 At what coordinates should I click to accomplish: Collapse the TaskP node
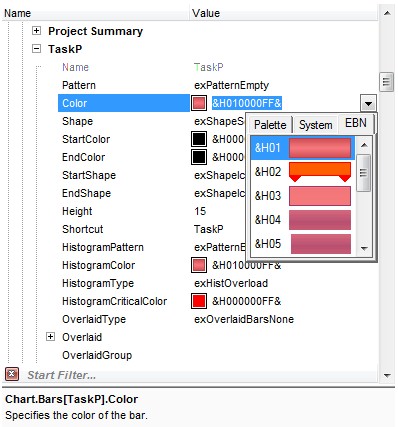[x=36, y=49]
